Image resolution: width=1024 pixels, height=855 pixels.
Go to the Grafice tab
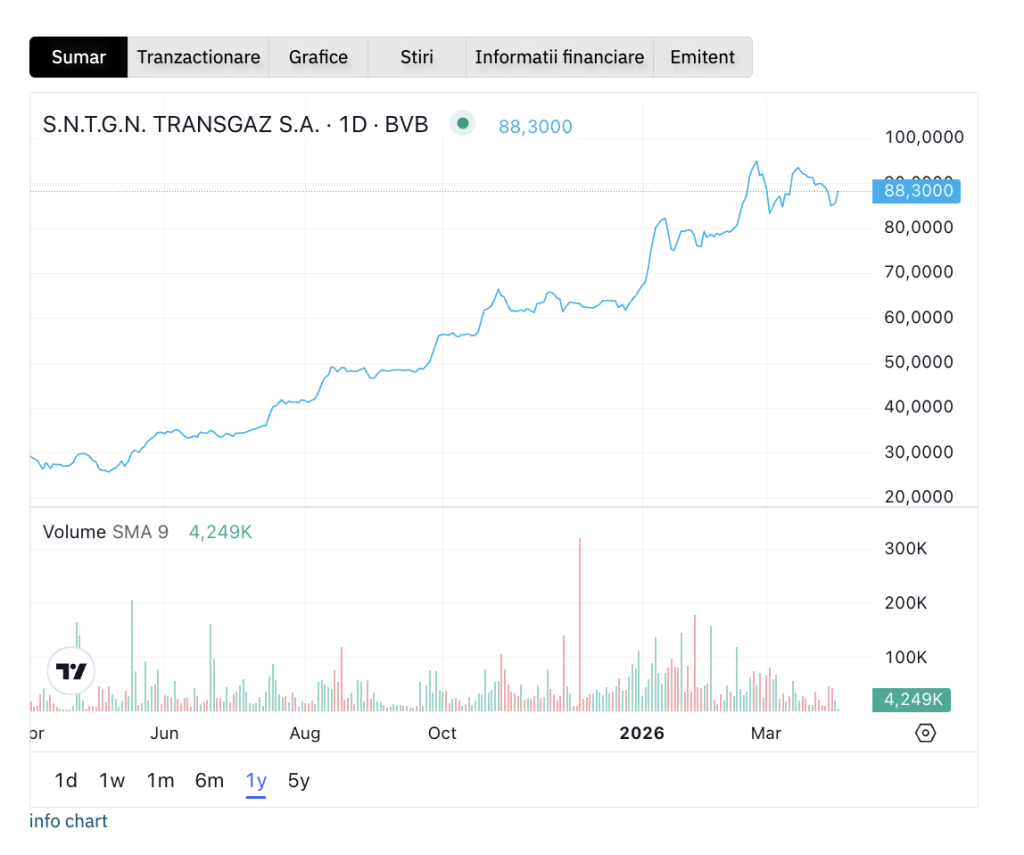pos(318,57)
